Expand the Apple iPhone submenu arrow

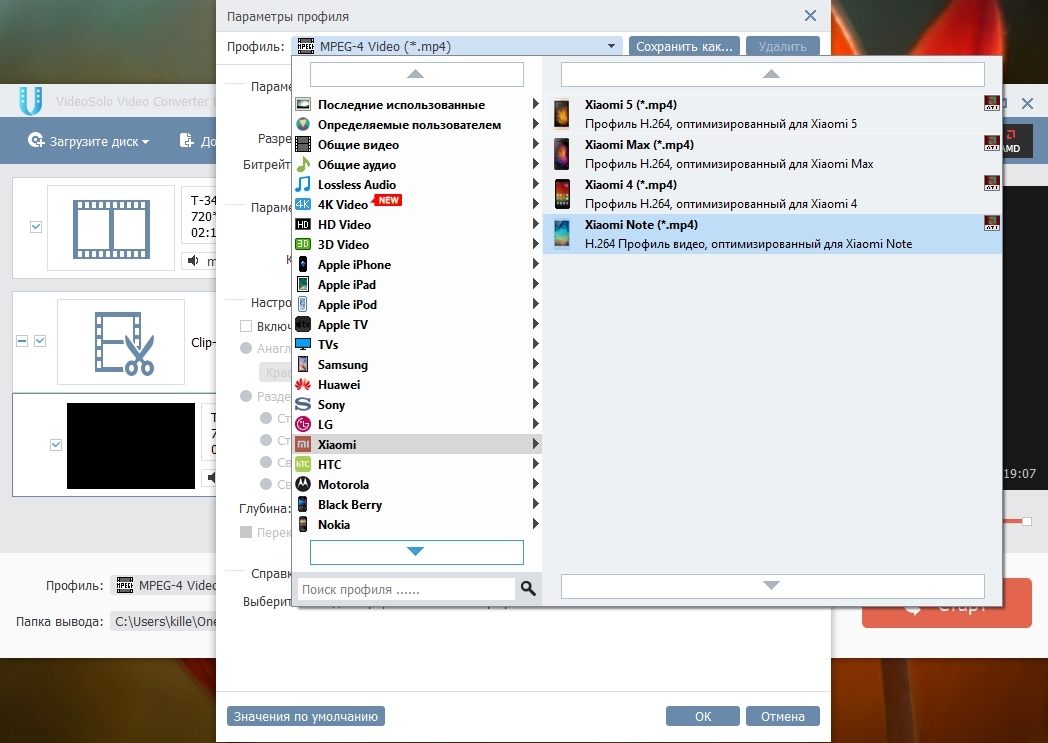pyautogui.click(x=536, y=265)
